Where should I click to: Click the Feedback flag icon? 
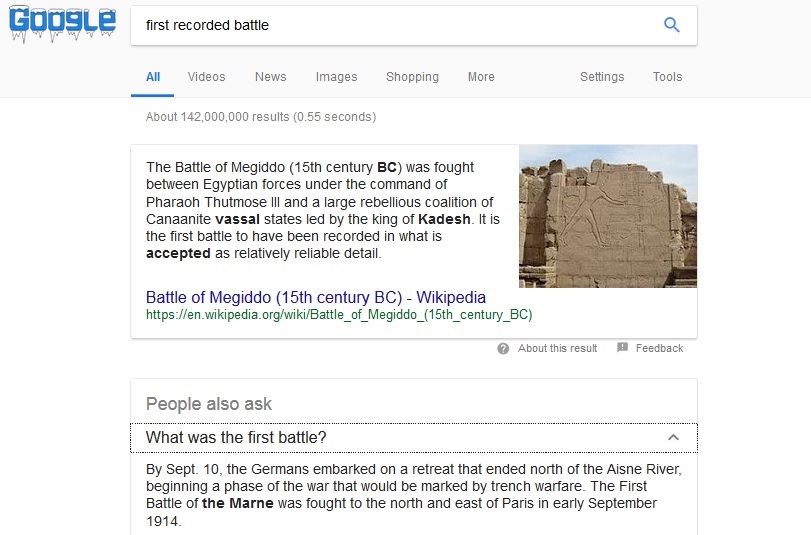622,348
